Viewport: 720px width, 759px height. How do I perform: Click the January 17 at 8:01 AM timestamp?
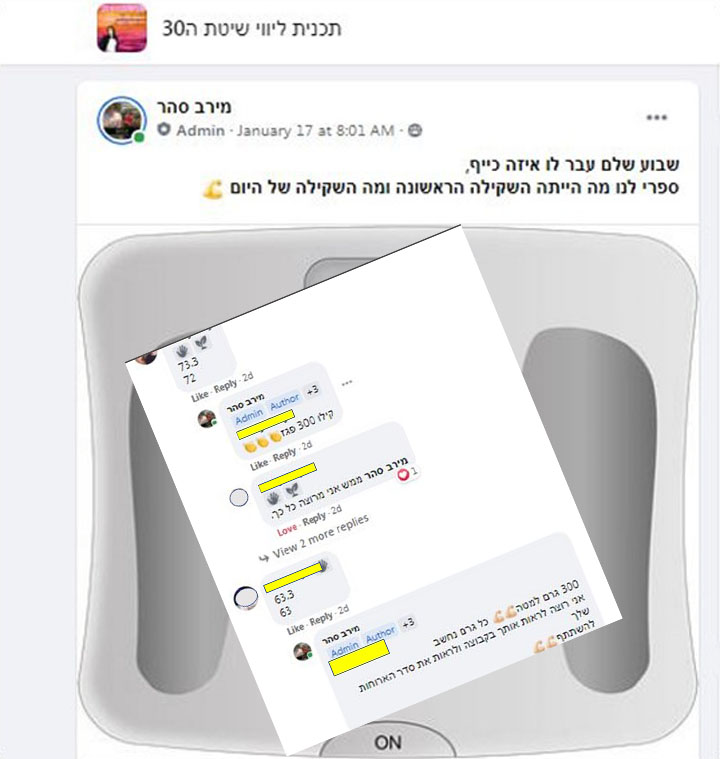[315, 130]
